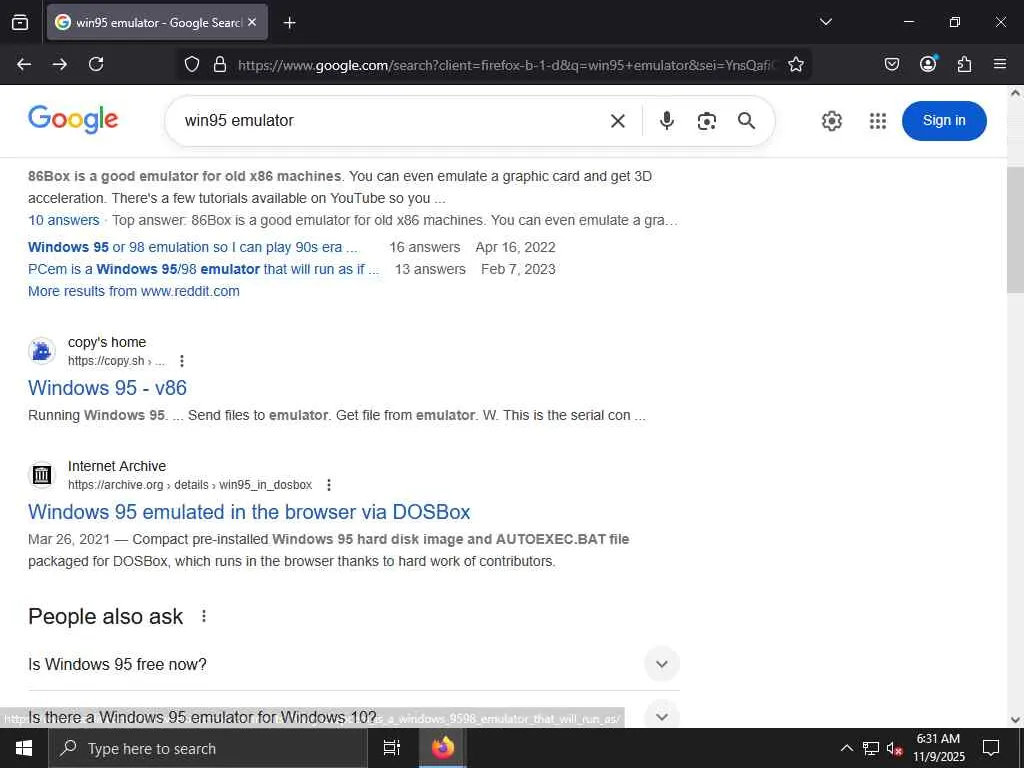Show hidden system tray icons

pyautogui.click(x=846, y=748)
